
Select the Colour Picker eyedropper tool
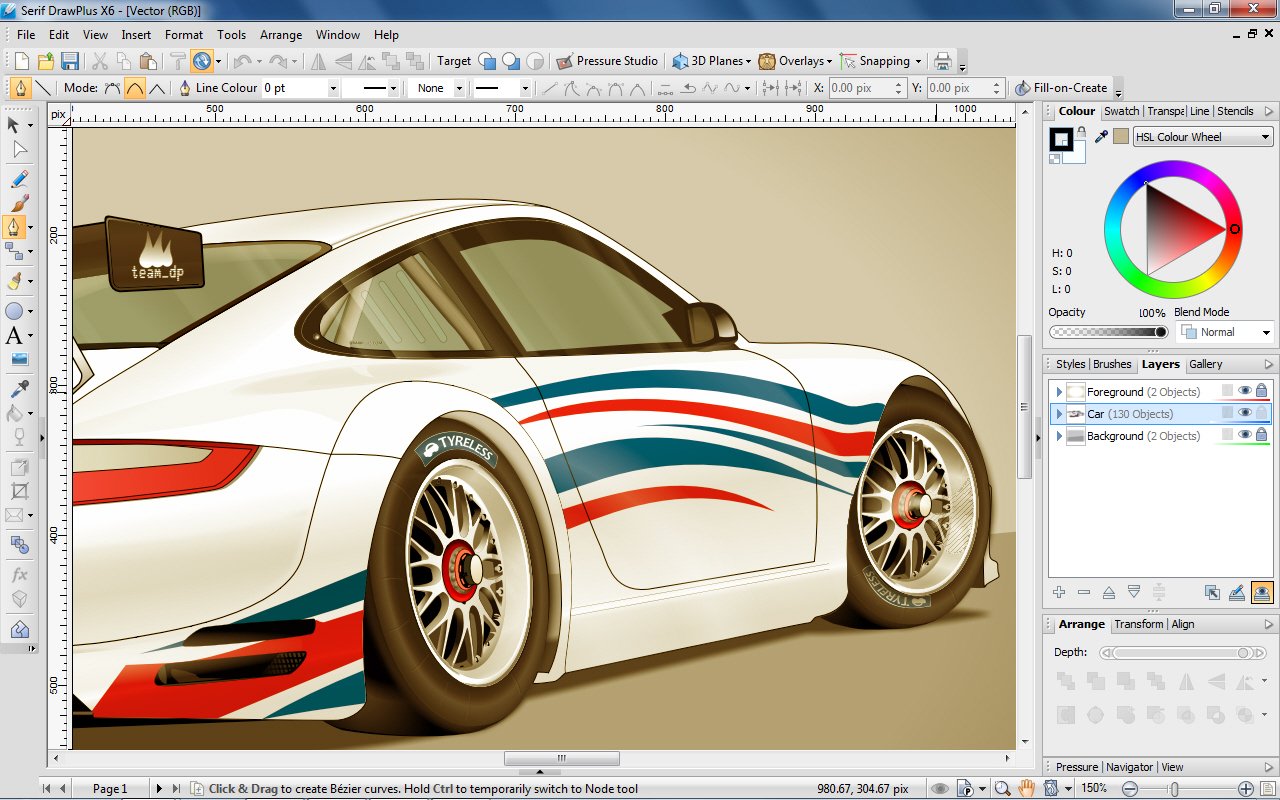[18, 388]
